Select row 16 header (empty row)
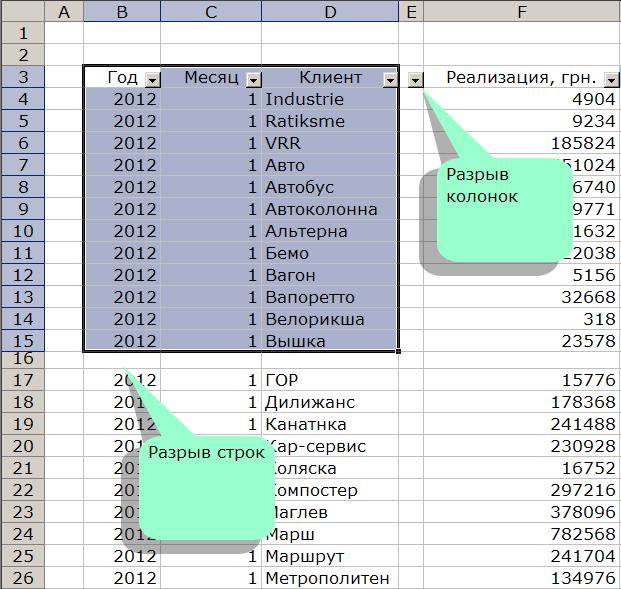 (22, 358)
